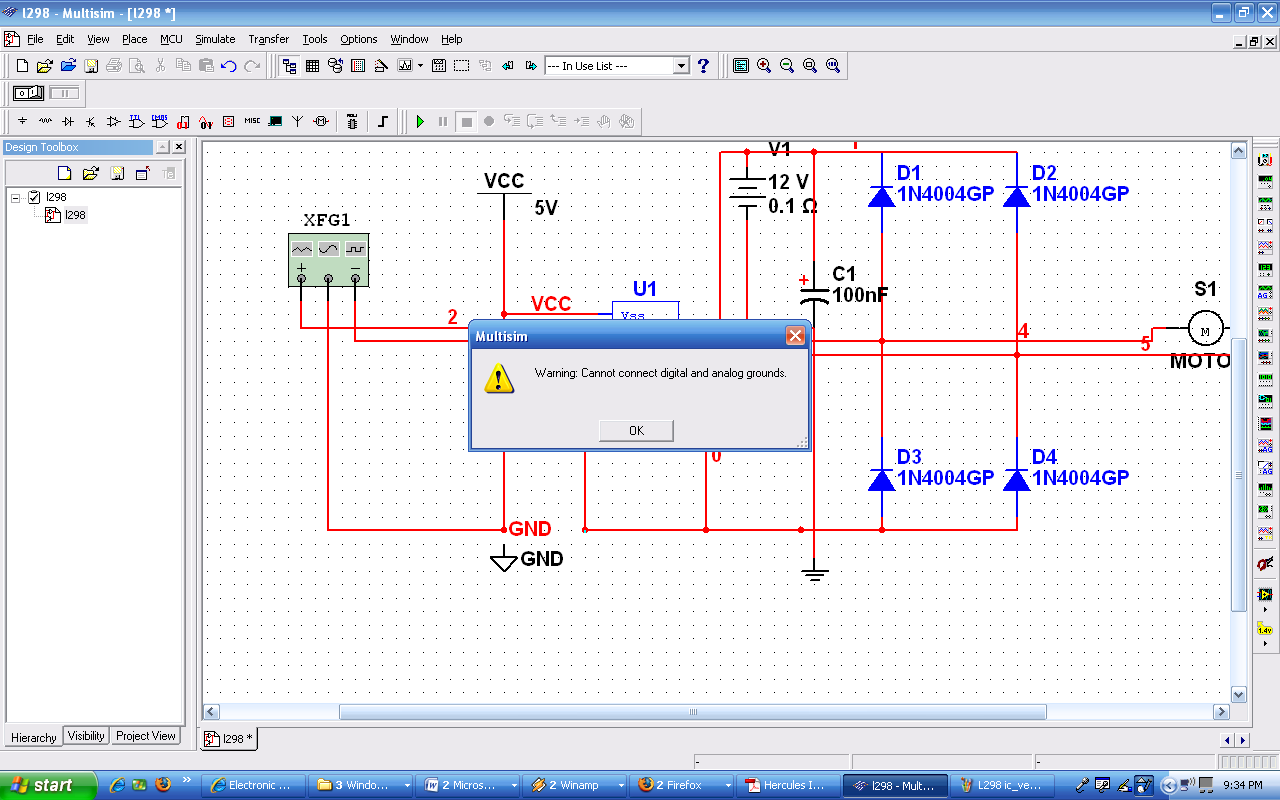Pause the simulation
This screenshot has height=800, width=1280.
[x=443, y=121]
